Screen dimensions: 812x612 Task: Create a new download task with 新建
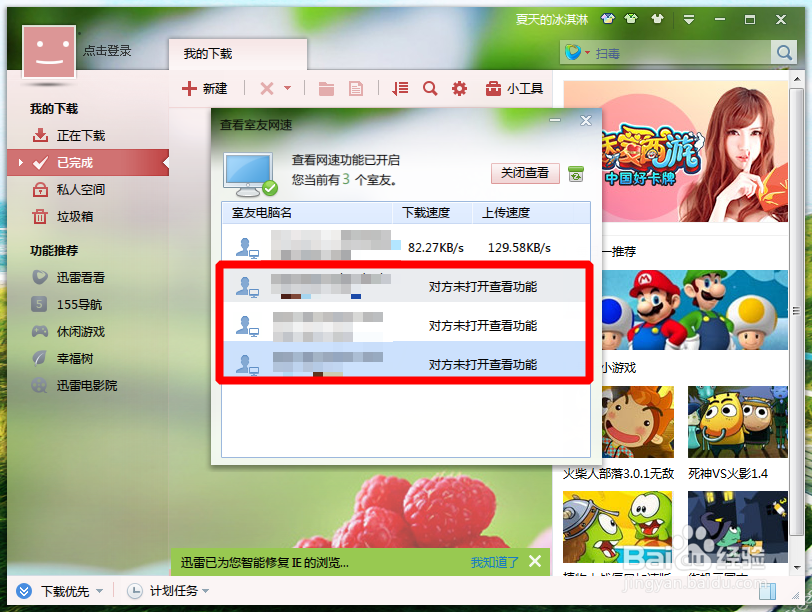(x=205, y=88)
